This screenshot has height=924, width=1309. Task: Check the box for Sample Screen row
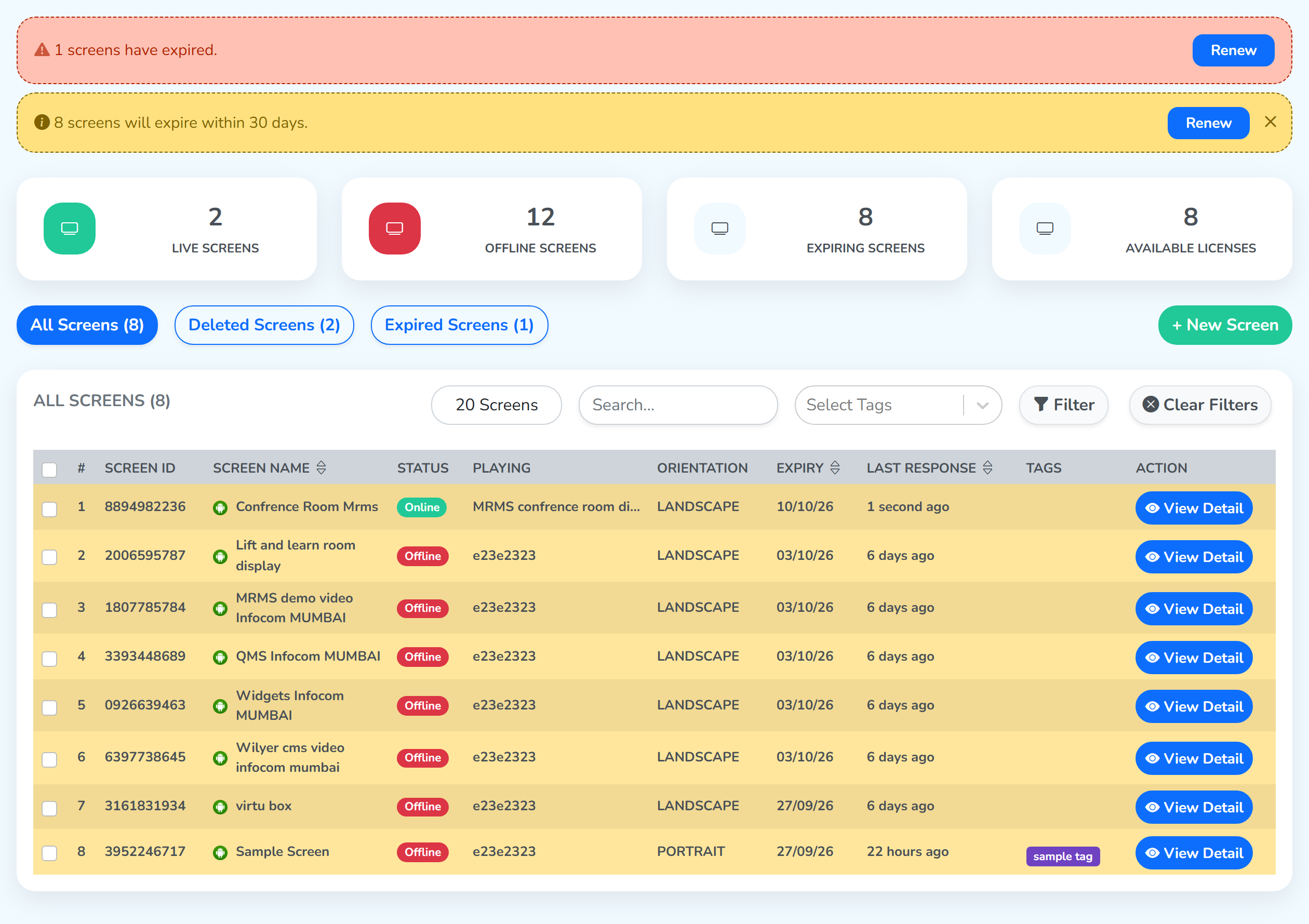pyautogui.click(x=49, y=853)
